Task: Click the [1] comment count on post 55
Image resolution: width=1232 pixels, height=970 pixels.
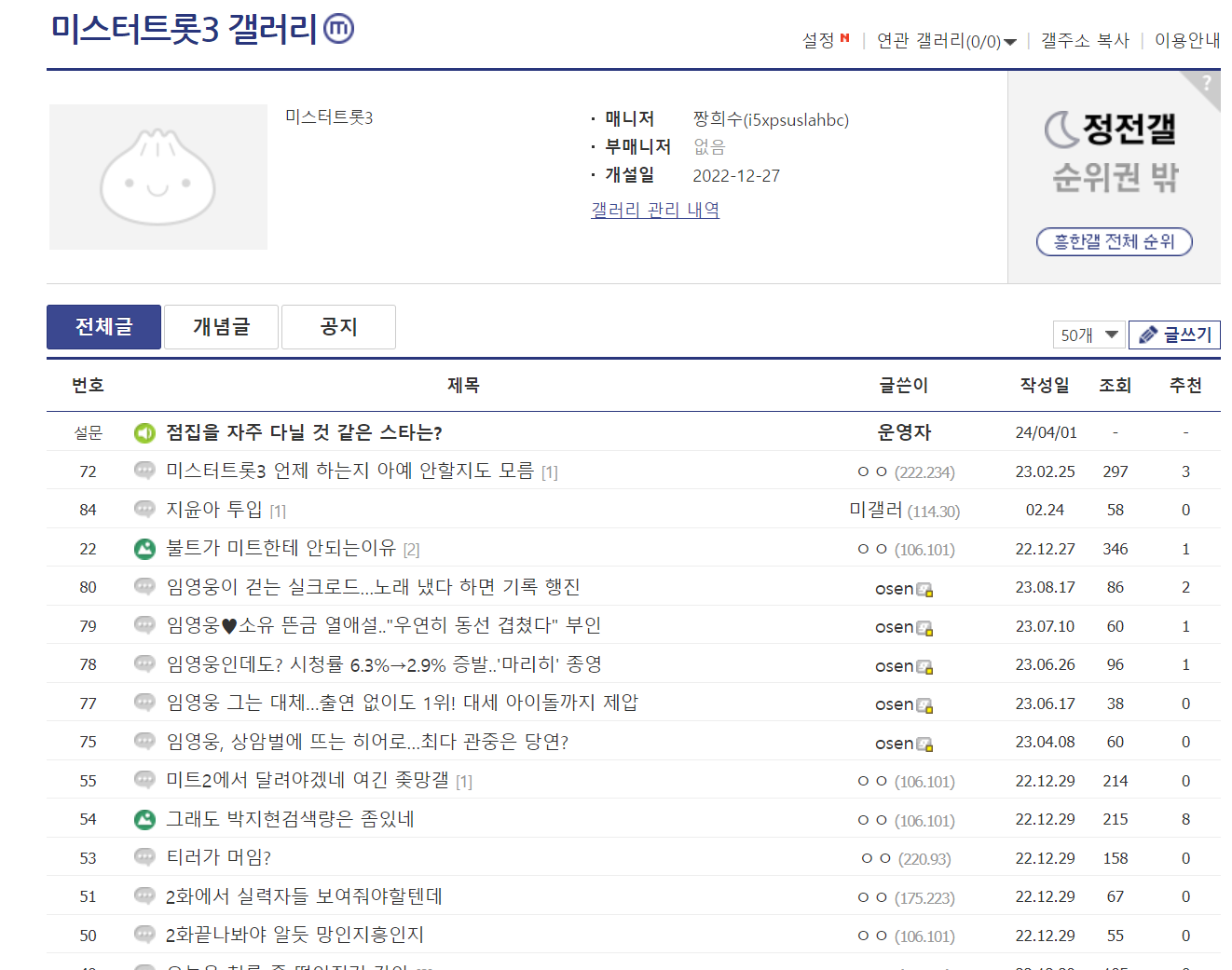Action: (464, 782)
